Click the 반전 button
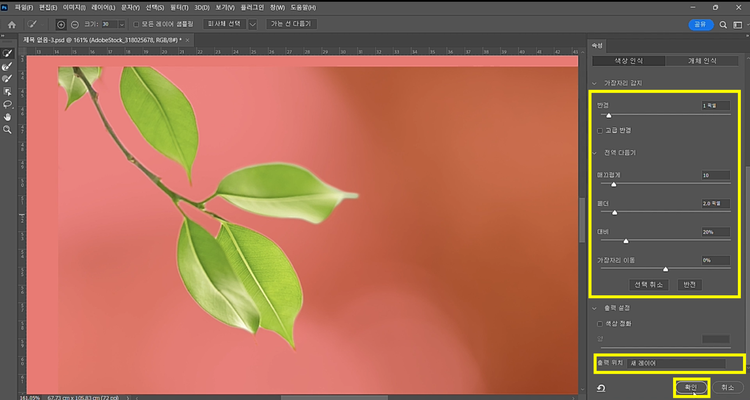This screenshot has width=750, height=400. coord(689,284)
